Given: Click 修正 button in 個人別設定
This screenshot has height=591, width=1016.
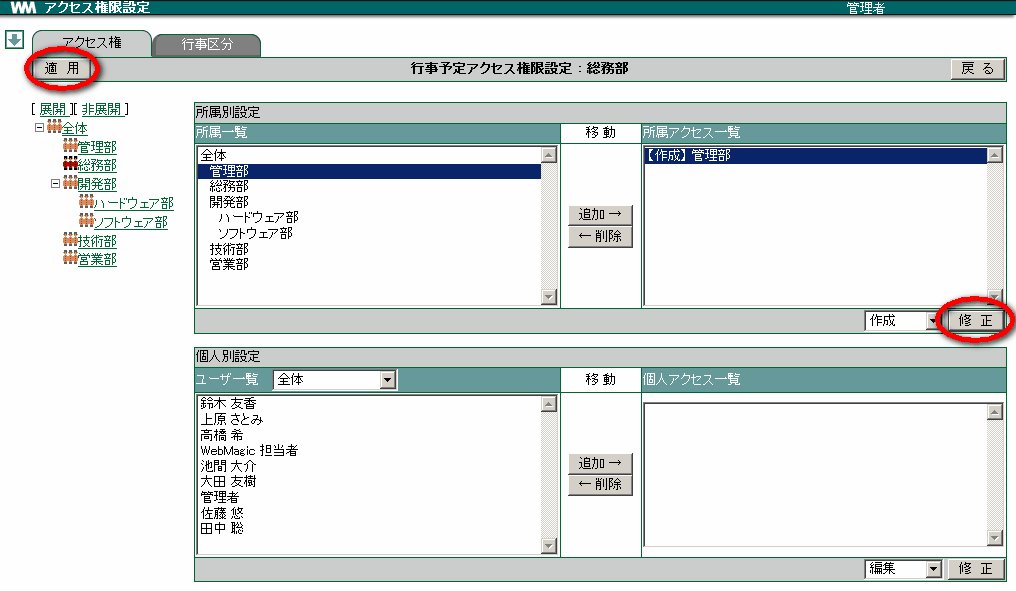Looking at the screenshot, I should pos(976,569).
